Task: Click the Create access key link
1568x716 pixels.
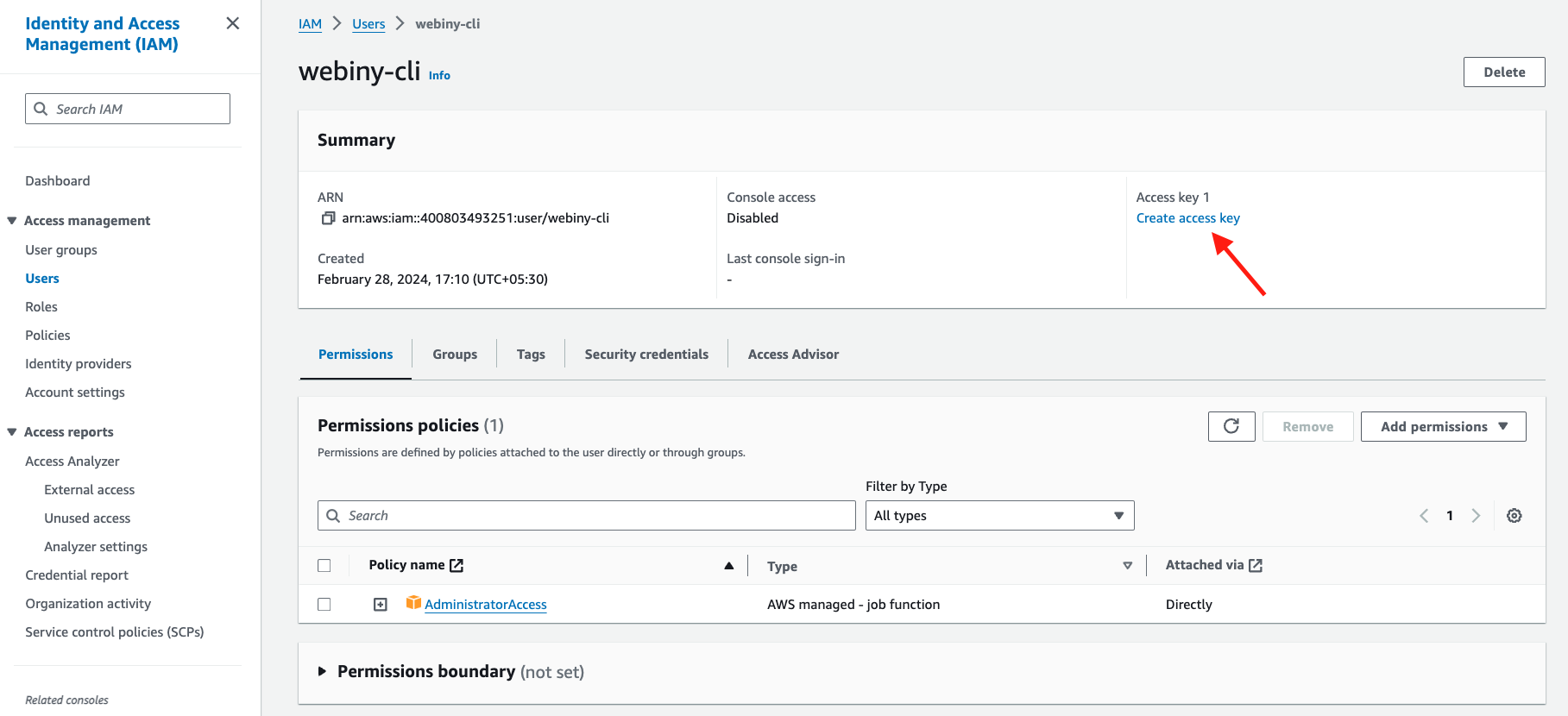Action: click(x=1187, y=218)
